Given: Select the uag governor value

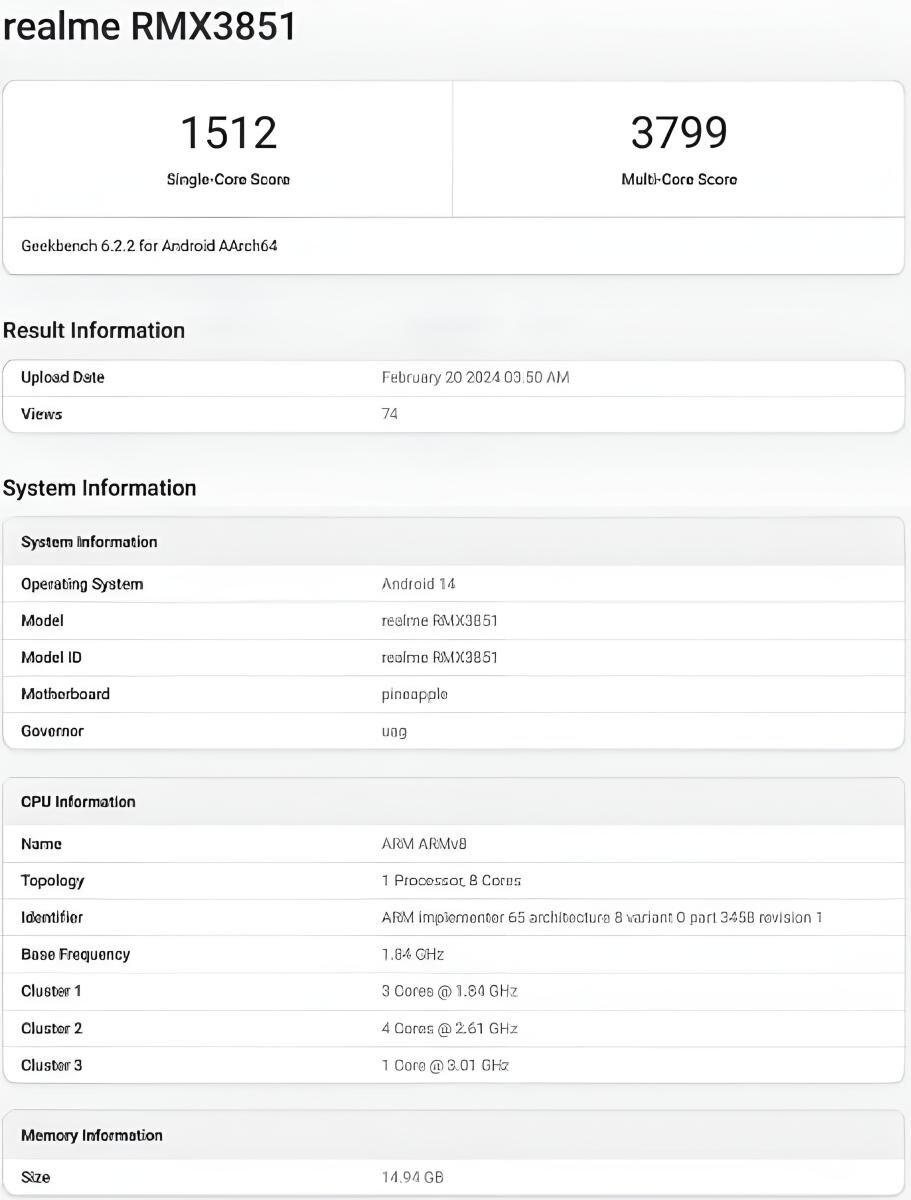Looking at the screenshot, I should pos(394,732).
